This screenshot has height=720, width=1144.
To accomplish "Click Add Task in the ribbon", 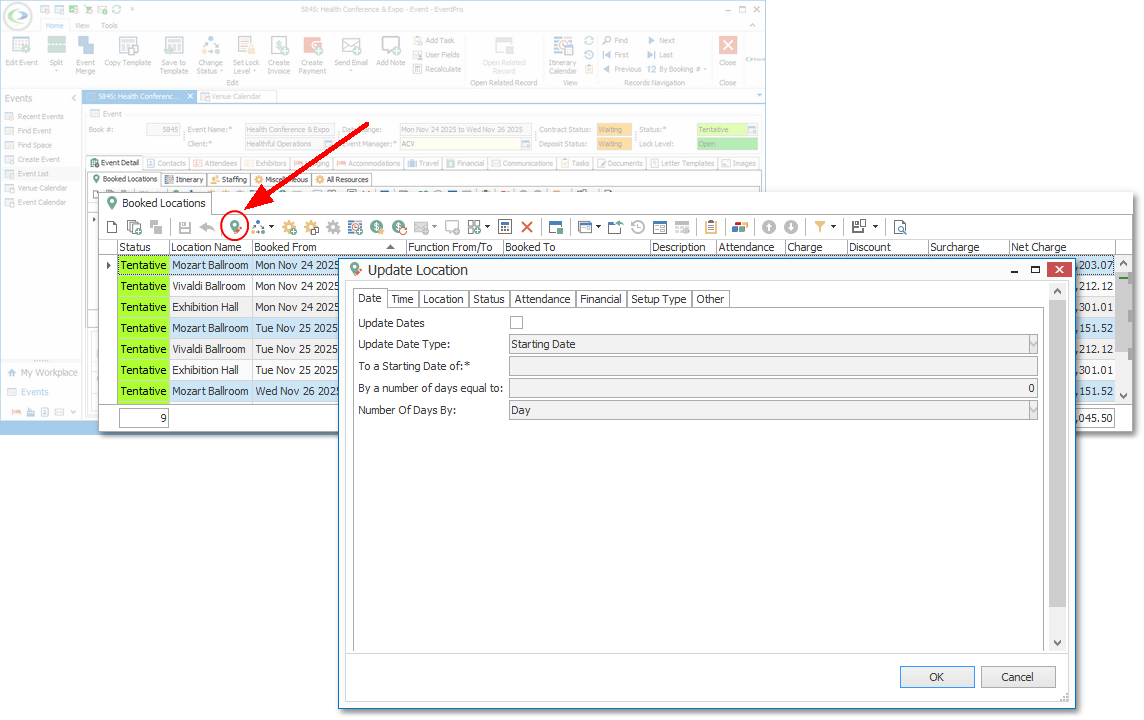I will click(x=434, y=41).
